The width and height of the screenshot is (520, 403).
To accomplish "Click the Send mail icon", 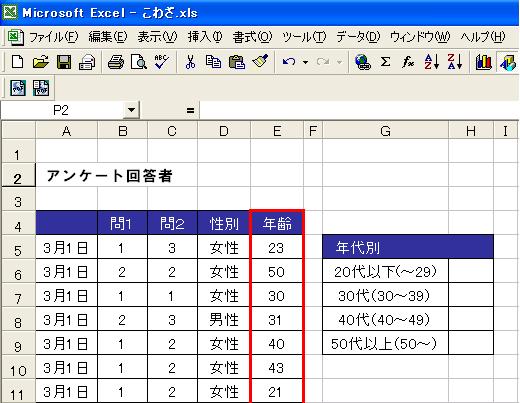I will pyautogui.click(x=87, y=62).
